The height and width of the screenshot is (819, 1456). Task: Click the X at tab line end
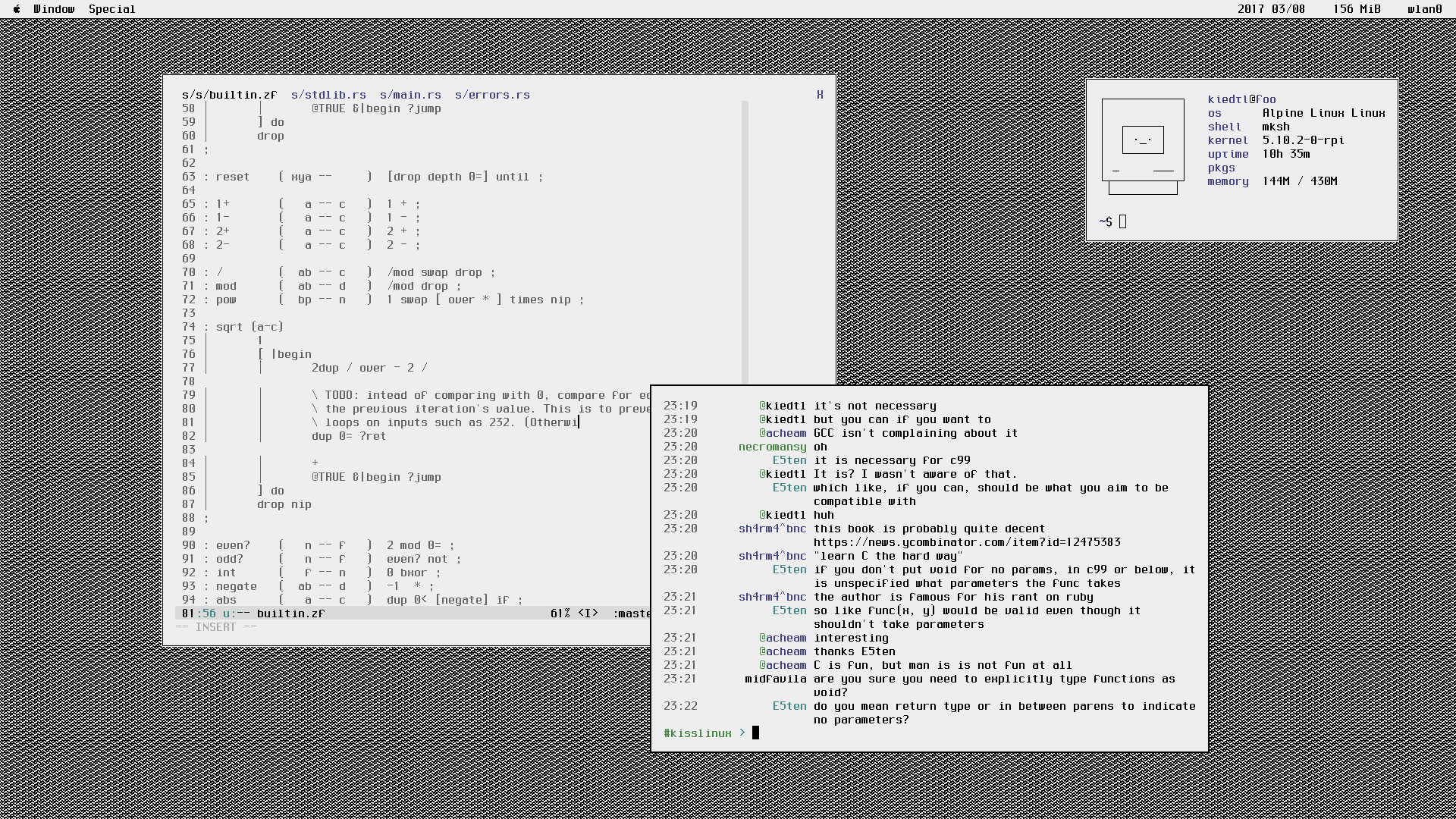pyautogui.click(x=820, y=95)
